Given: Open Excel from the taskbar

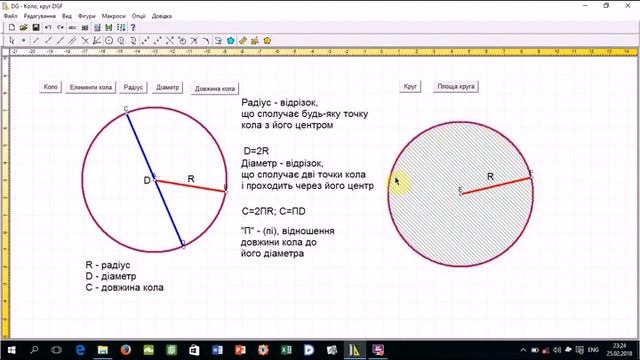Looking at the screenshot, I should [x=286, y=350].
